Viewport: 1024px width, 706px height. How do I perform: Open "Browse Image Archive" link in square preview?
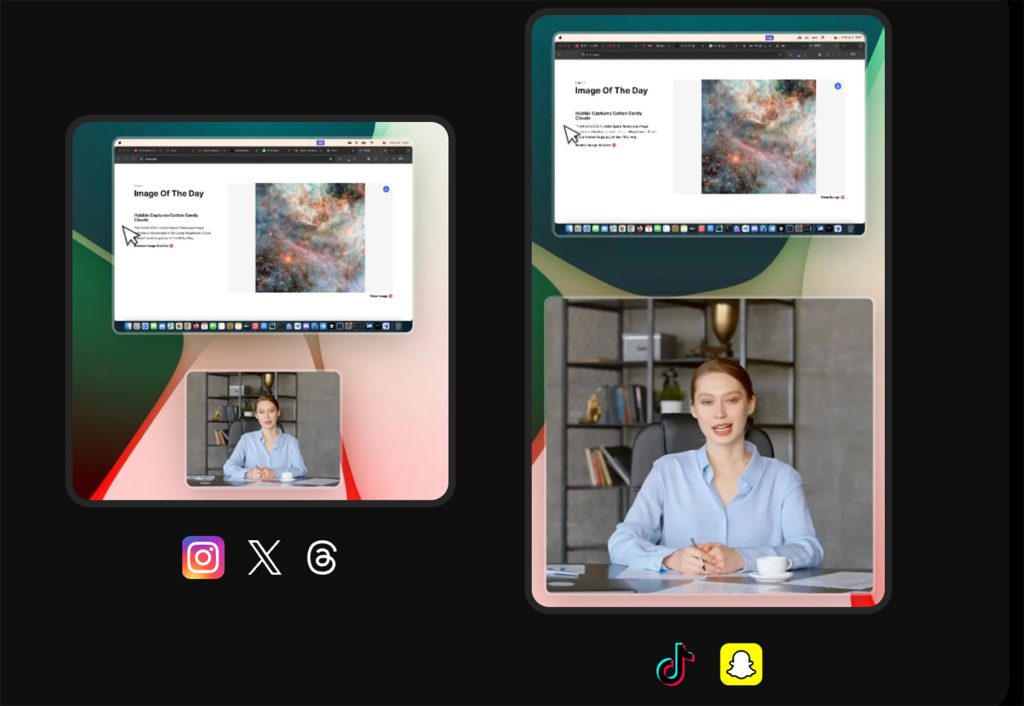click(x=153, y=246)
